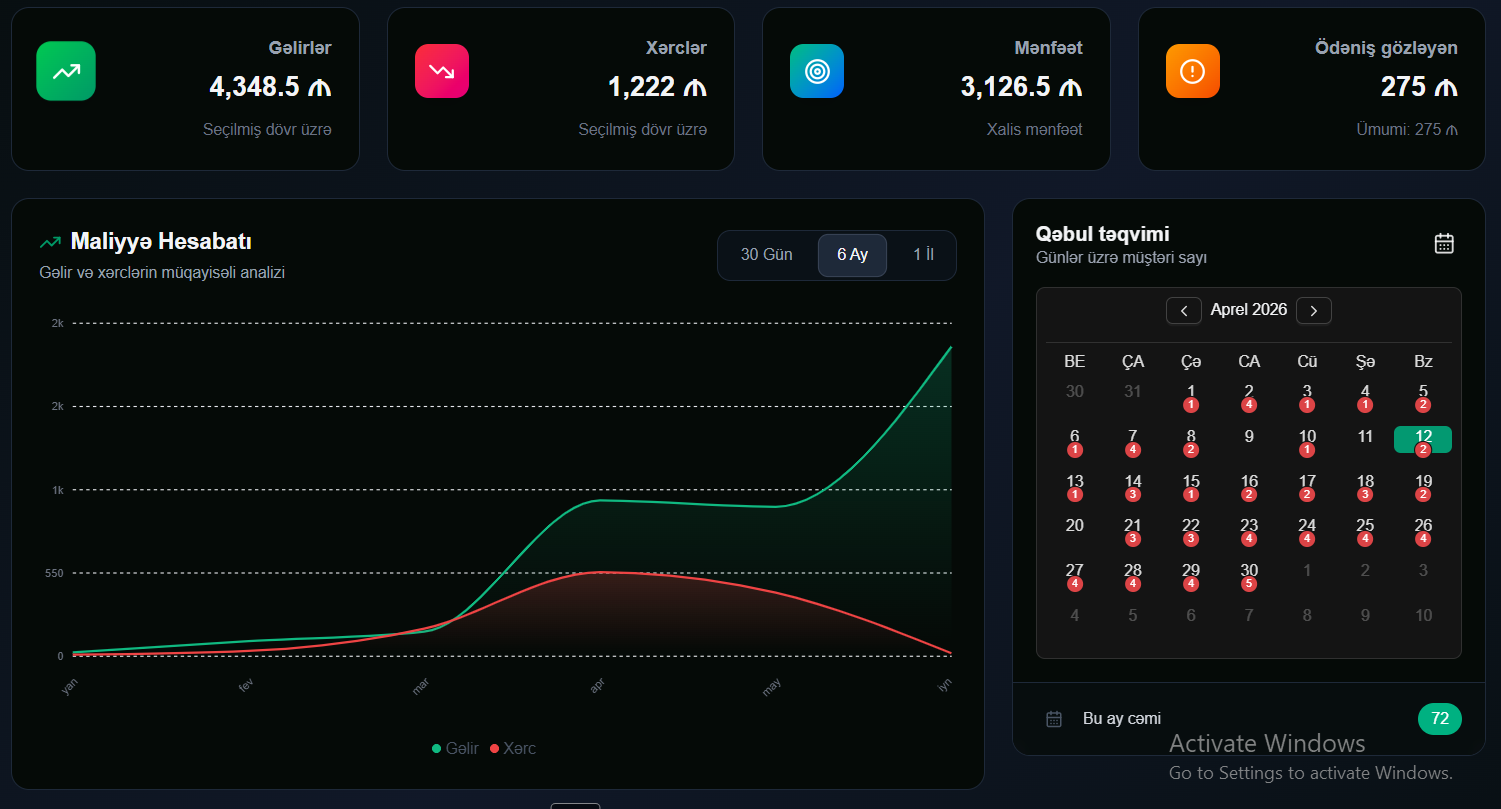Select April 2 in the calendar
This screenshot has width=1501, height=809.
(1249, 395)
